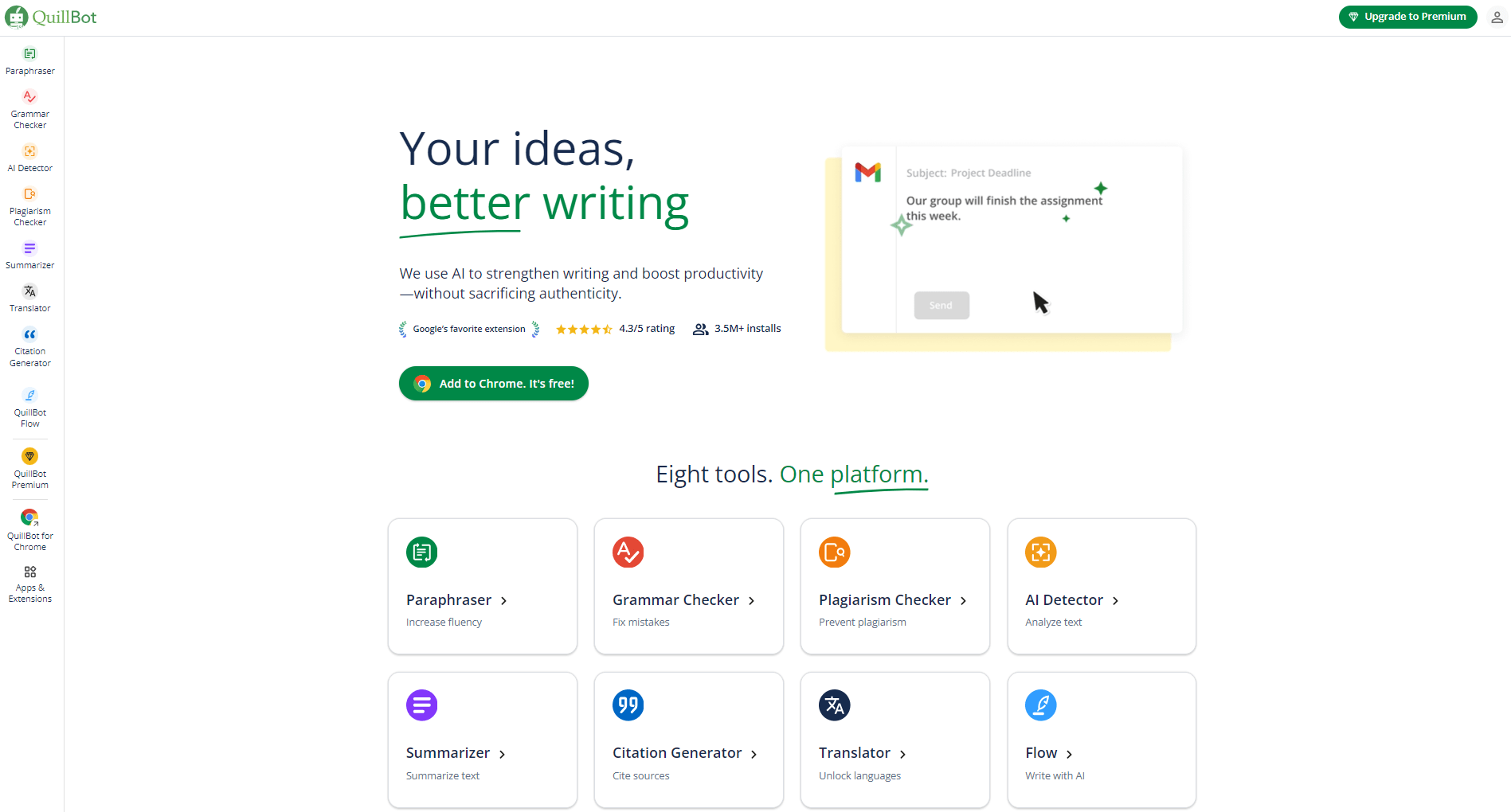1511x812 pixels.
Task: Click '3.5M+ installs' text
Action: (747, 328)
